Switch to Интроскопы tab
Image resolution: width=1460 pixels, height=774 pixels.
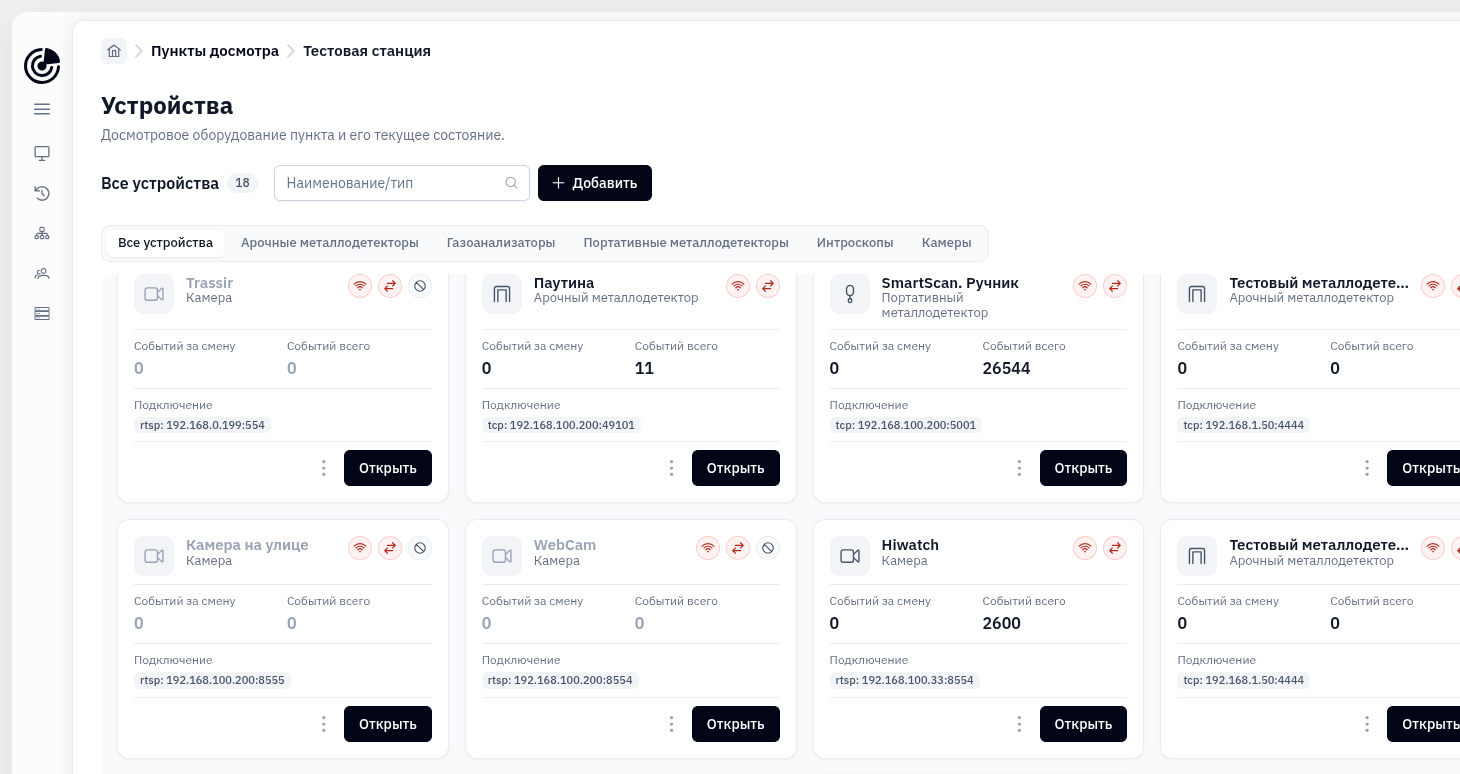point(855,243)
